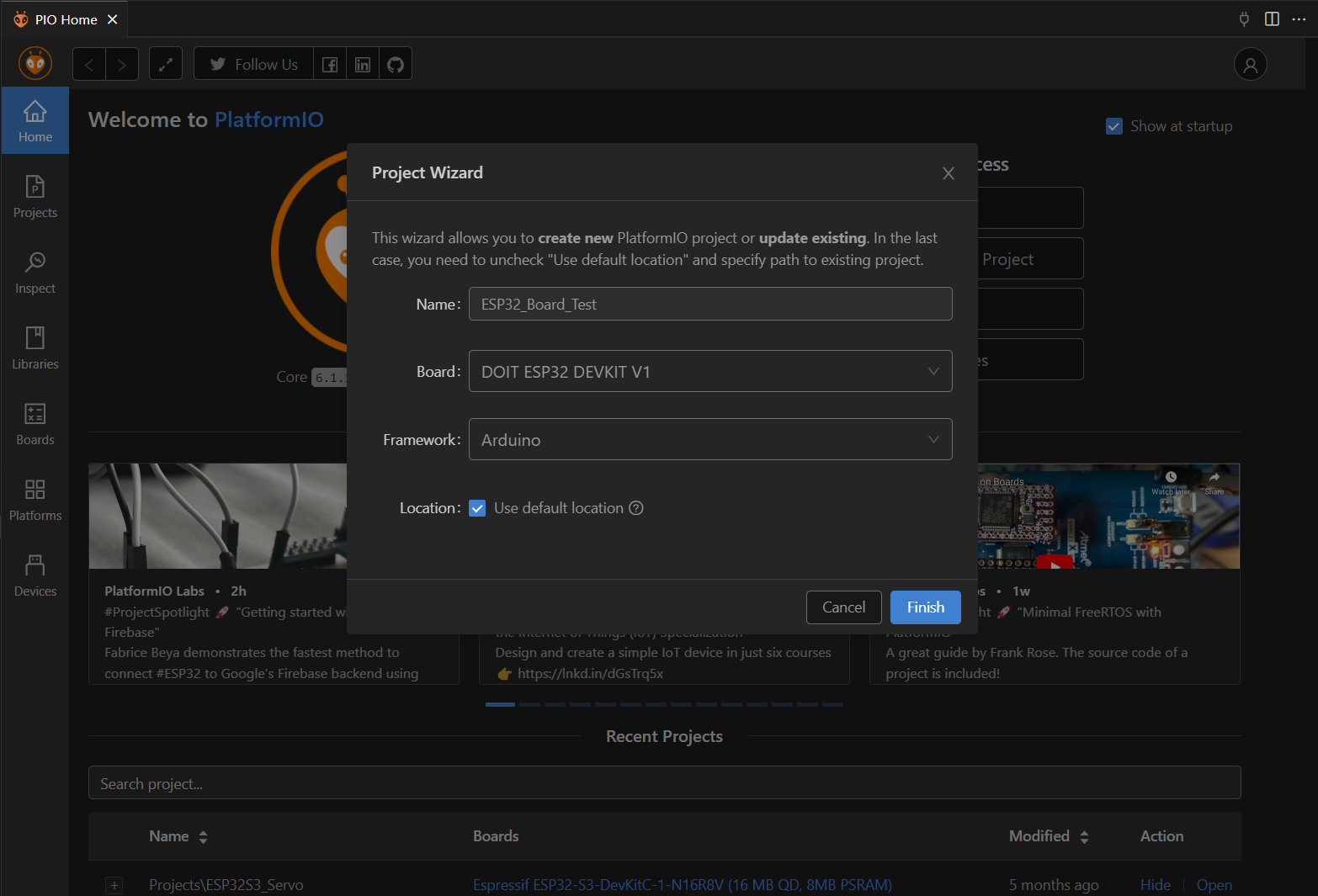Click Hide for the ESP32S3_Servo project
Viewport: 1318px width, 896px height.
point(1156,885)
